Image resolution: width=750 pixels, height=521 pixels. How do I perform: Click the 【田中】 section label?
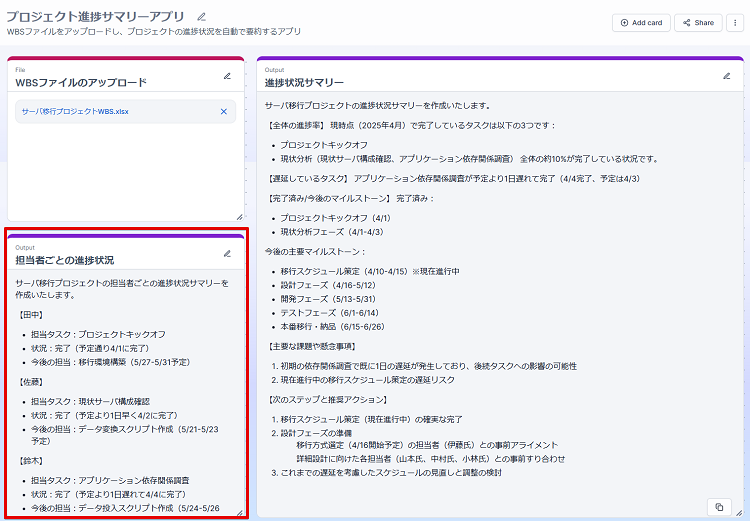(x=31, y=315)
